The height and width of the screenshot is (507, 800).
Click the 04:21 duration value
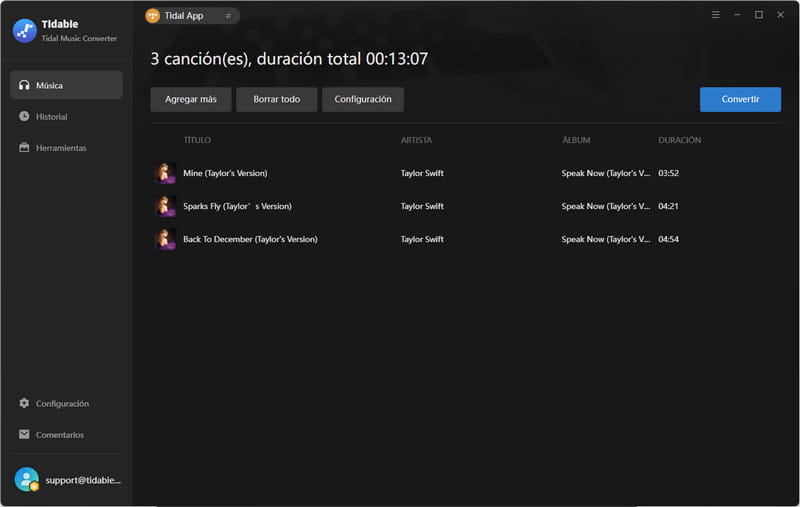coord(668,206)
